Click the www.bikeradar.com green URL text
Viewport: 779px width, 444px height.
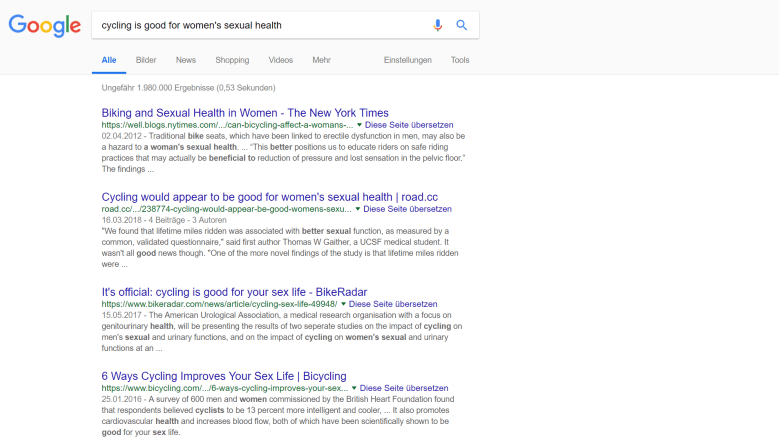(x=219, y=304)
